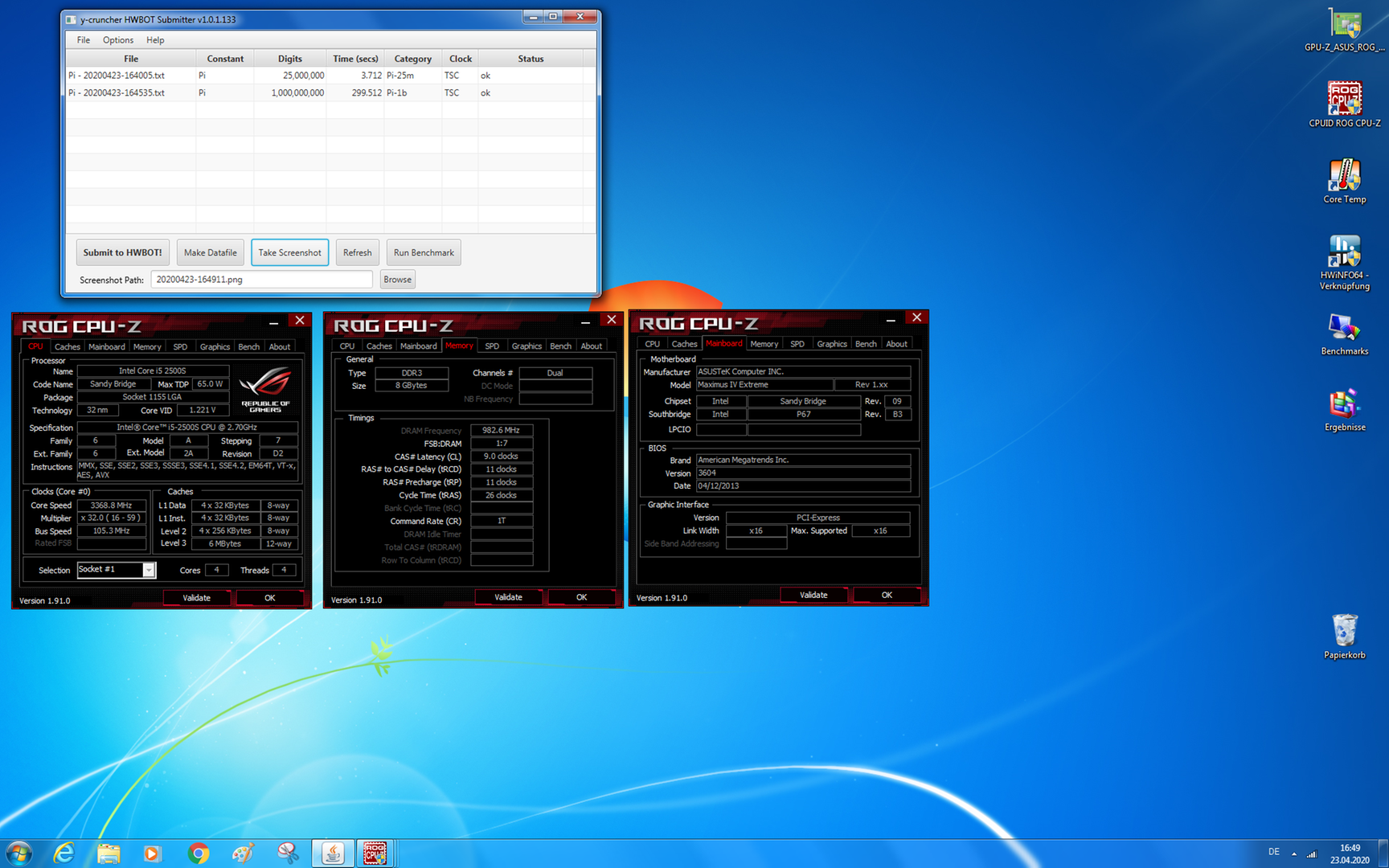Switch to Mainboard tab in the first CPU-Z window
Viewport: 1389px width, 868px height.
pyautogui.click(x=107, y=347)
